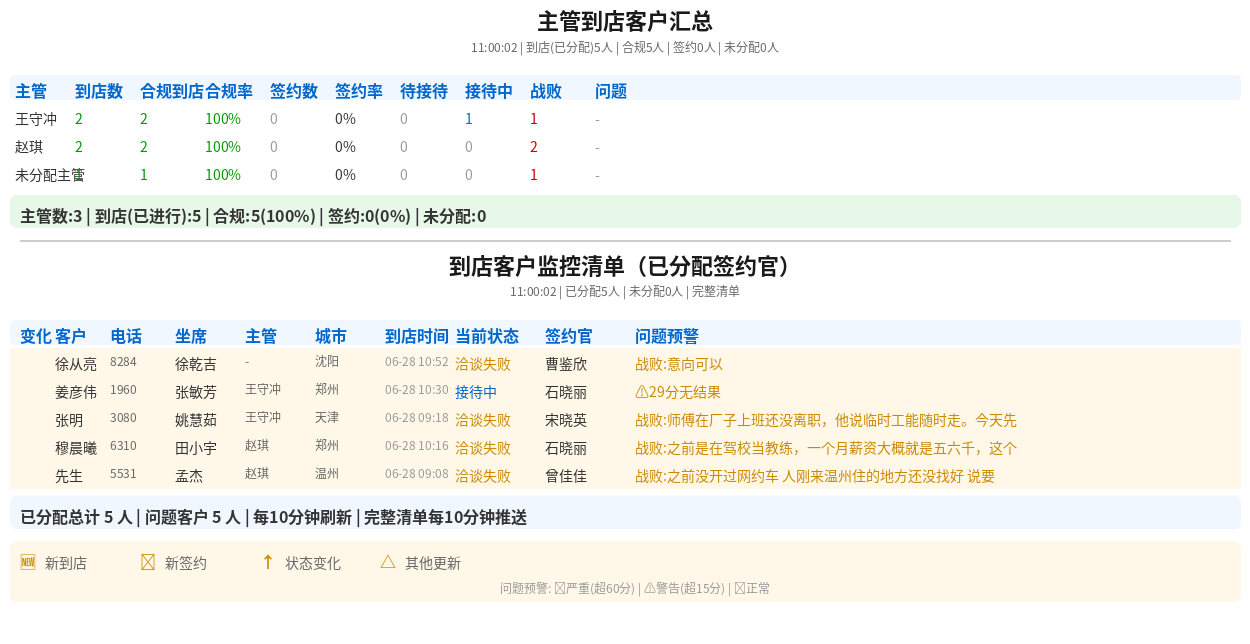1250x644 pixels.
Task: Select customer 姜彦伟
Action: pos(76,392)
